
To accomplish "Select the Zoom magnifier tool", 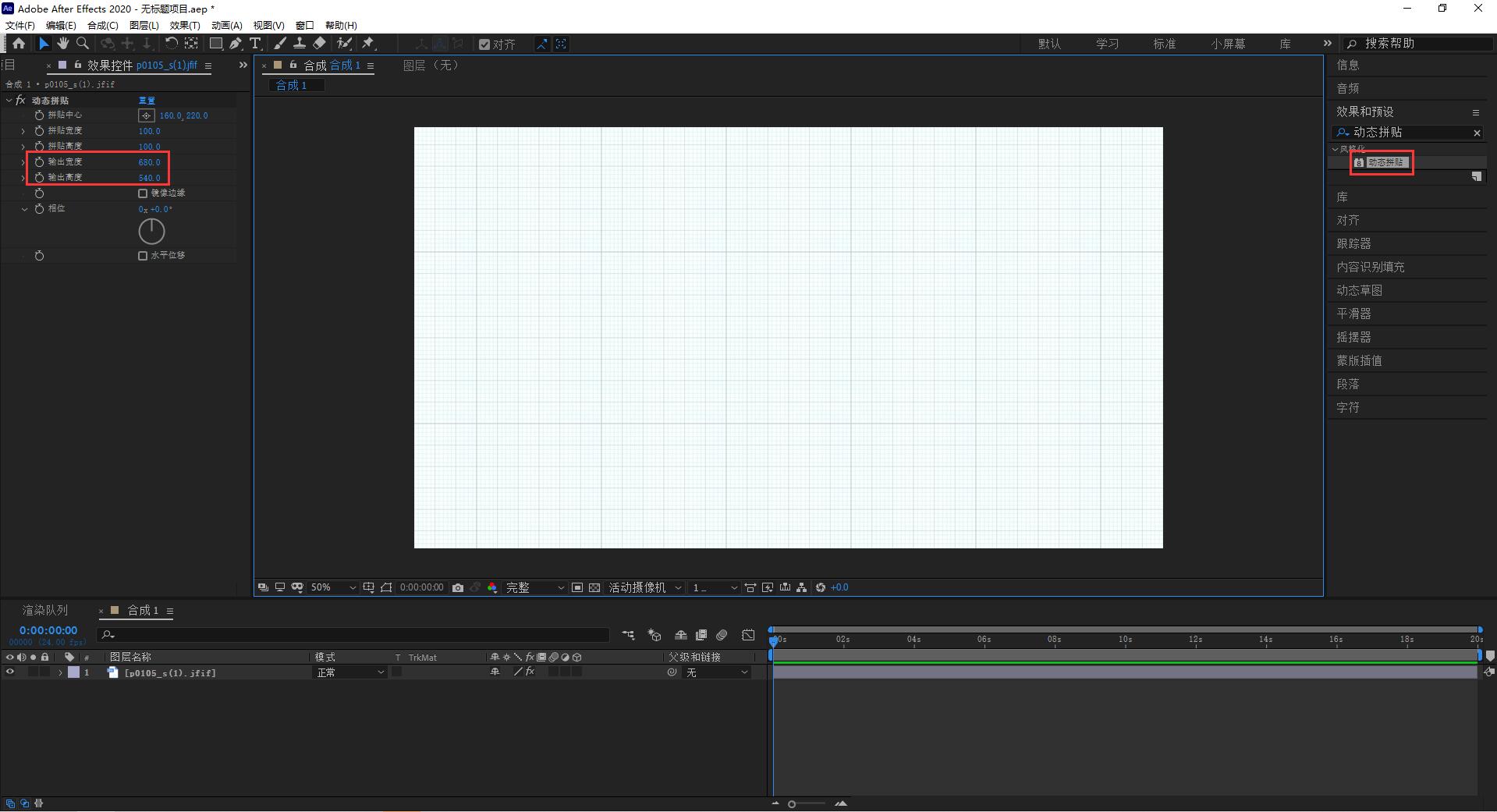I will tap(83, 44).
